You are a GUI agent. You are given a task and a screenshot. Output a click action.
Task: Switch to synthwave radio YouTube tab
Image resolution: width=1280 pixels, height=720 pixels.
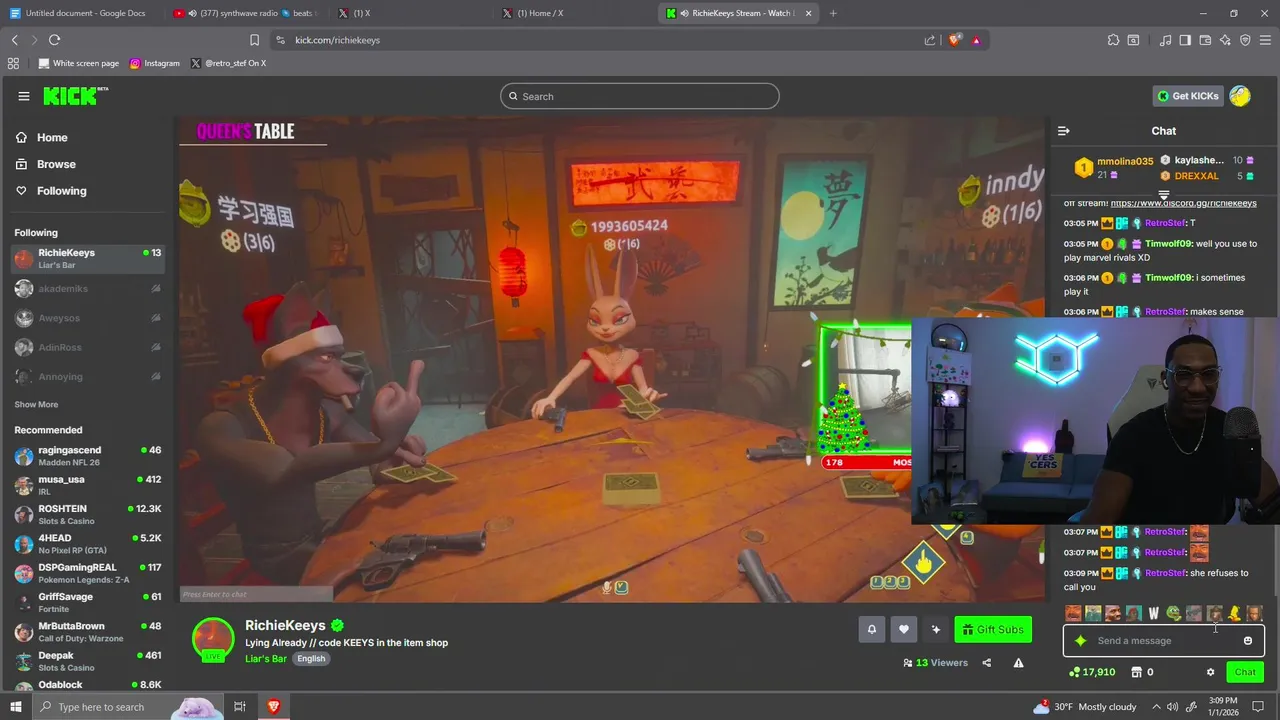click(x=245, y=13)
